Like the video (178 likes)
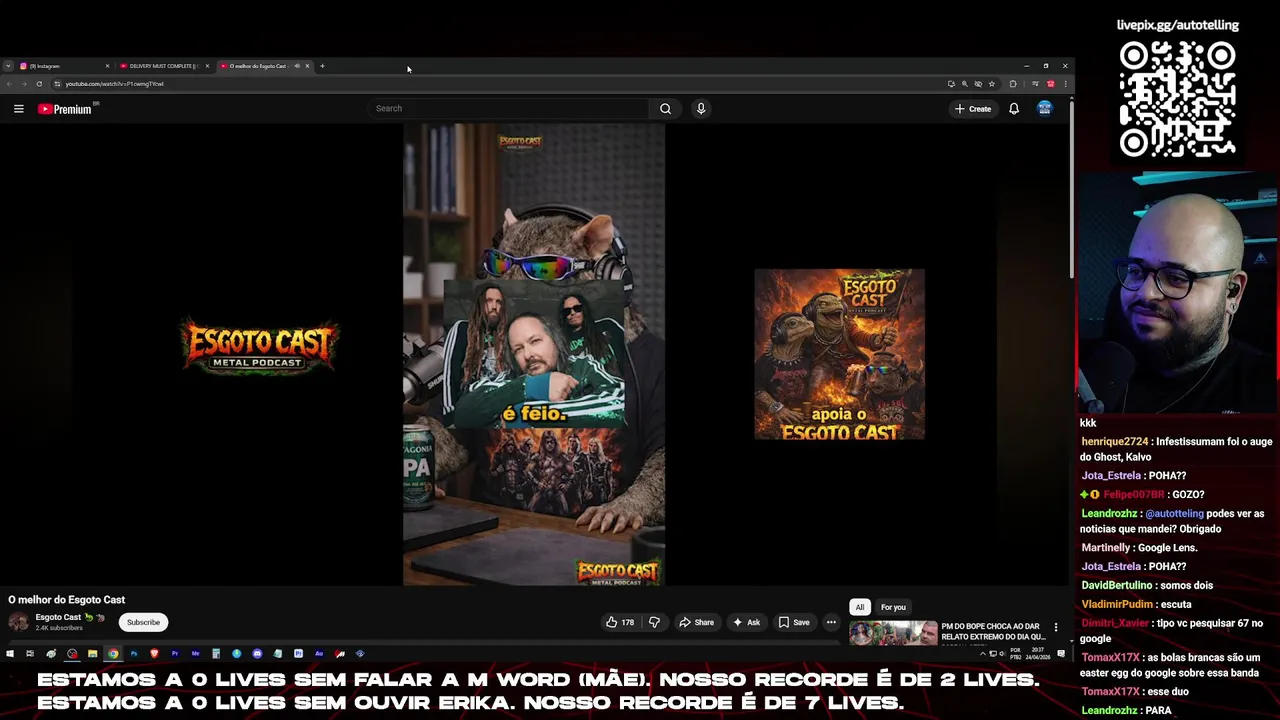1280x720 pixels. [x=620, y=622]
